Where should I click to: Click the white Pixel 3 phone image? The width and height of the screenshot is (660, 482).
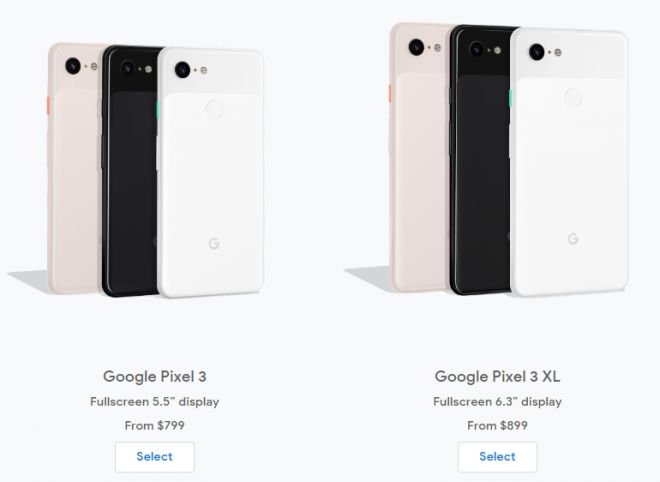210,172
